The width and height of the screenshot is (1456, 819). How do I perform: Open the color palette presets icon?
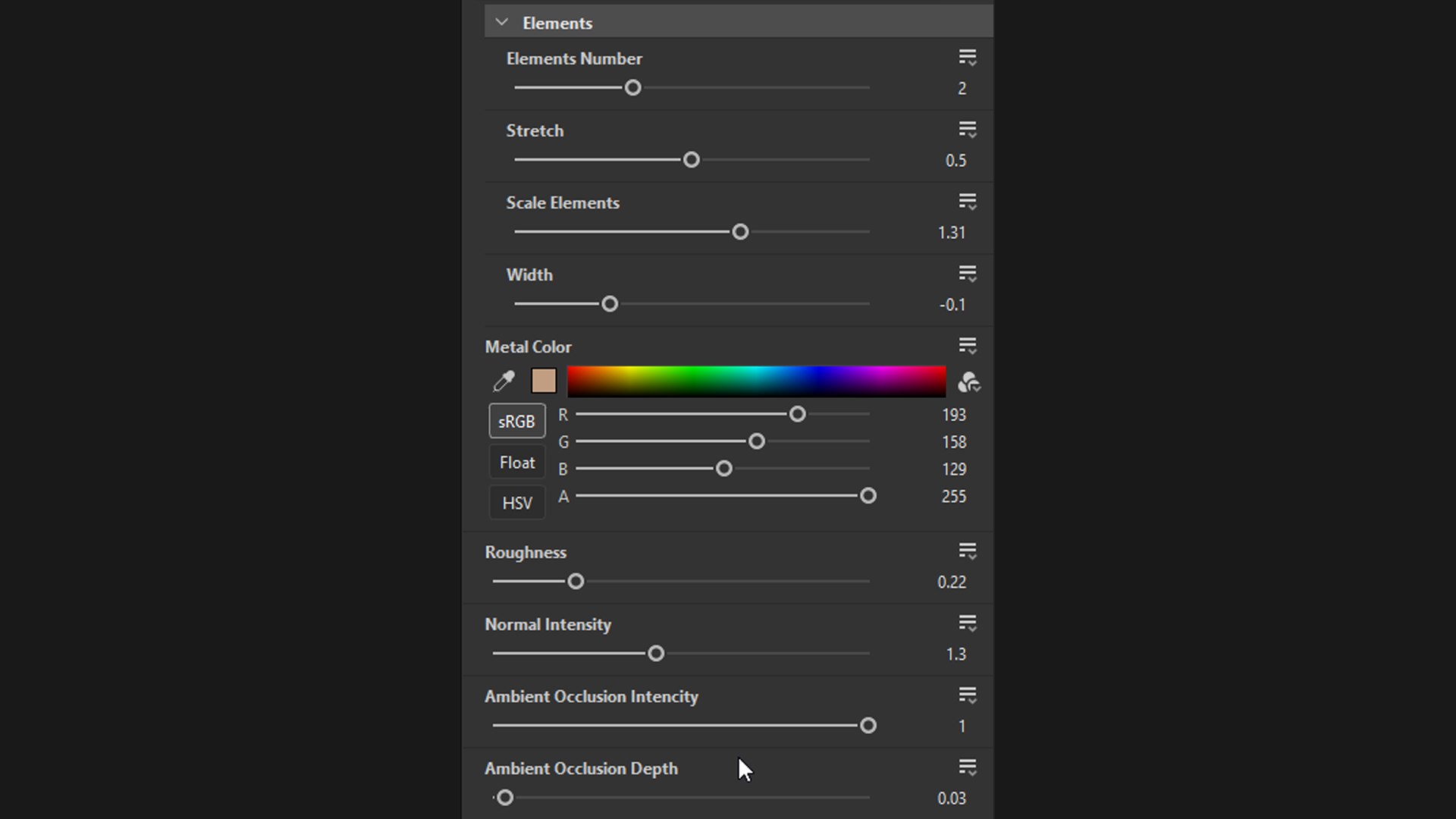pyautogui.click(x=968, y=381)
